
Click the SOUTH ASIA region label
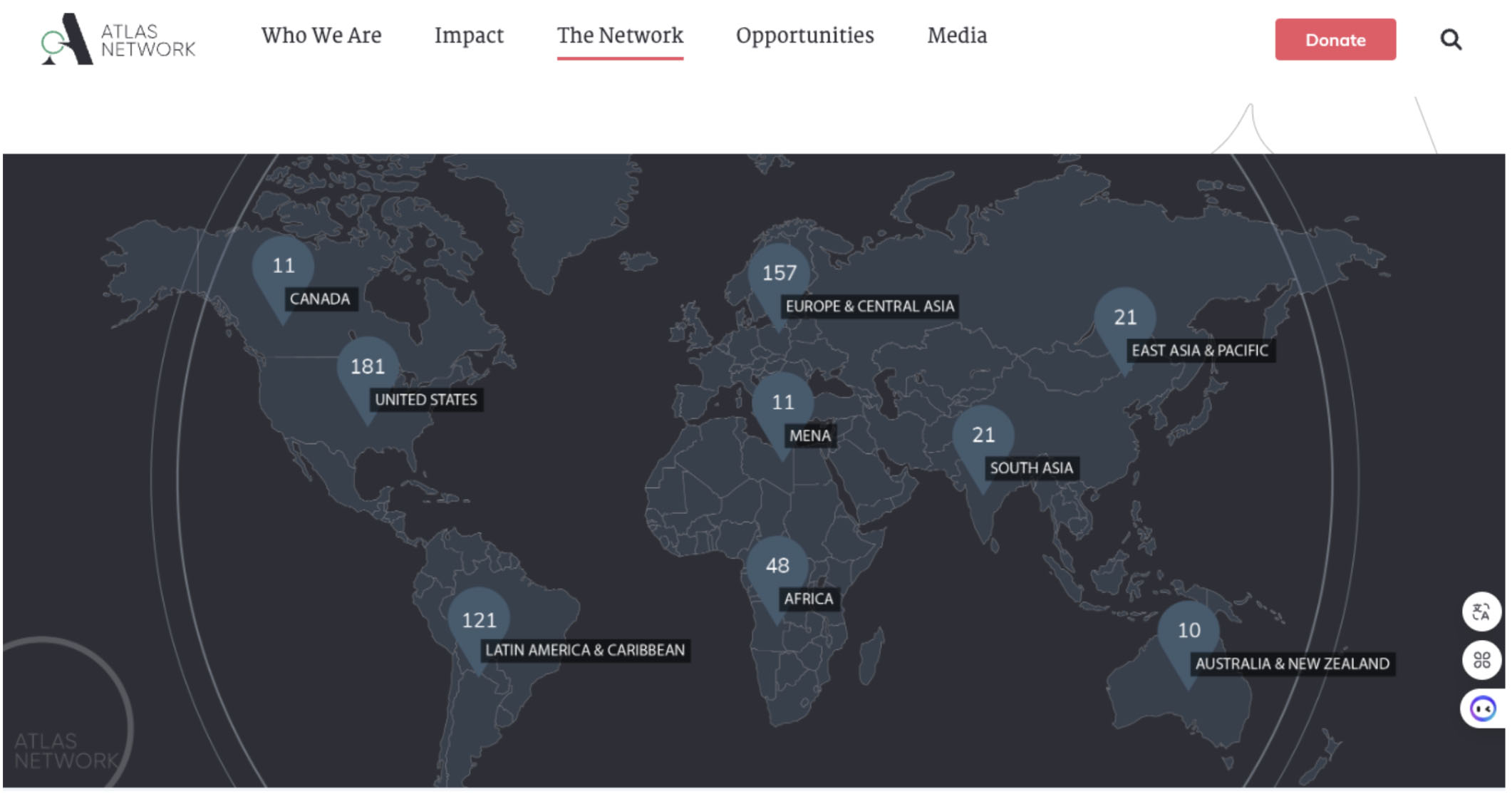point(1031,468)
